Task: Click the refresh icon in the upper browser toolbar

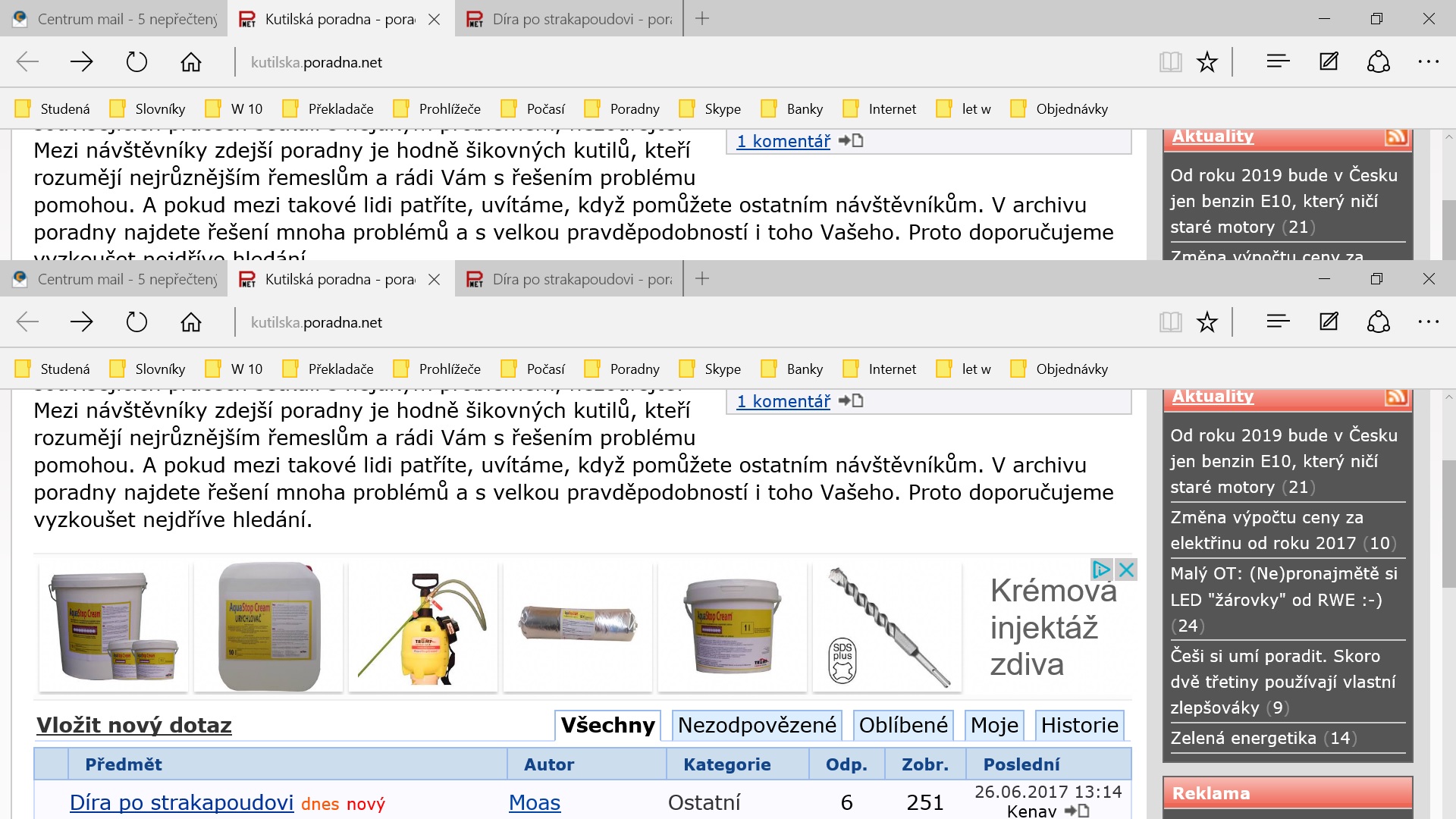Action: [x=136, y=62]
